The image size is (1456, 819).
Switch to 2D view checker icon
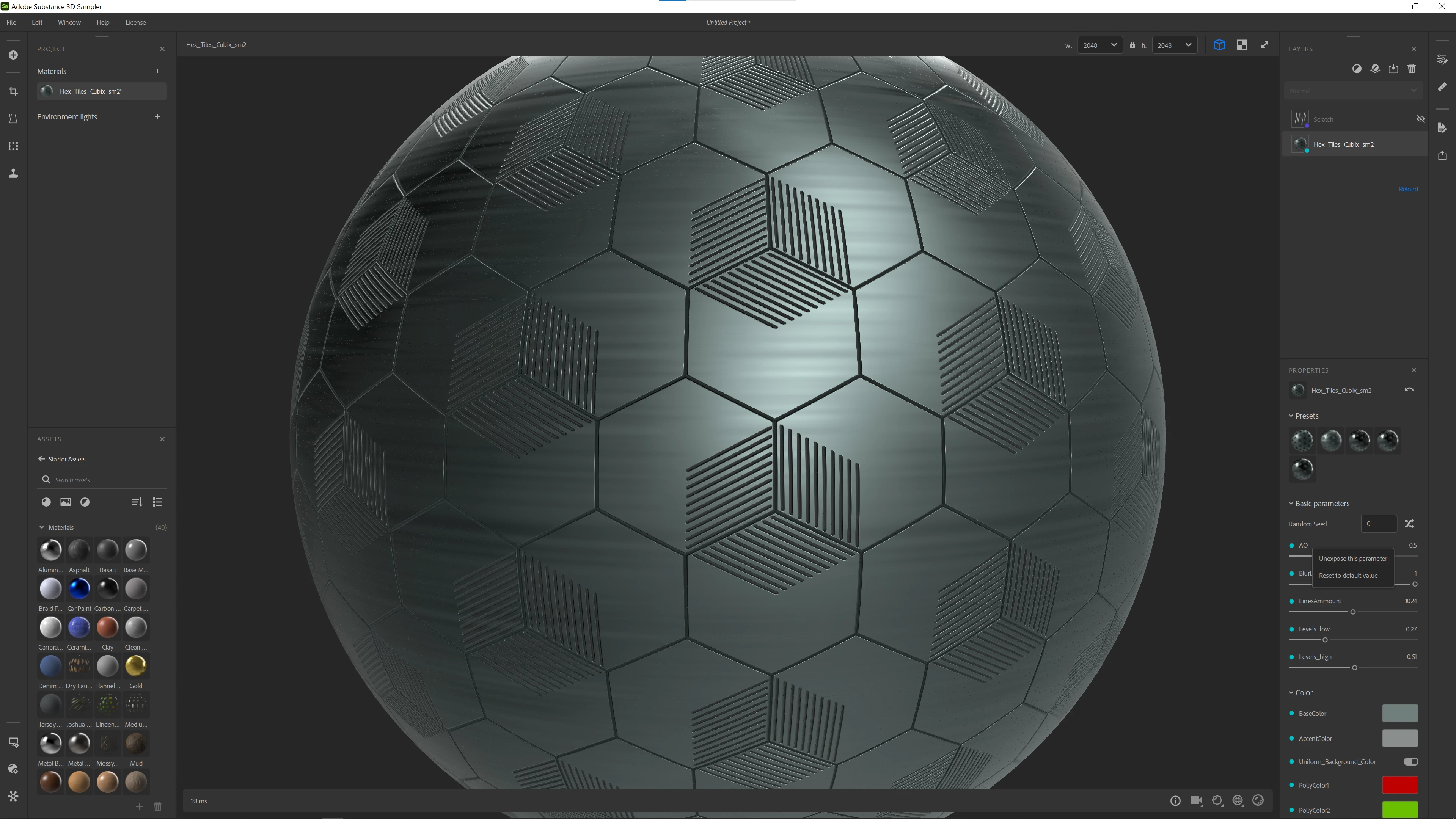point(1242,45)
